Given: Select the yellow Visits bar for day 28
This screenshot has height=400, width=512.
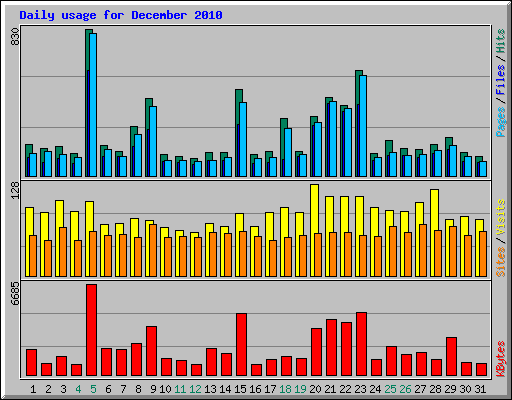Looking at the screenshot, I should tap(433, 233).
